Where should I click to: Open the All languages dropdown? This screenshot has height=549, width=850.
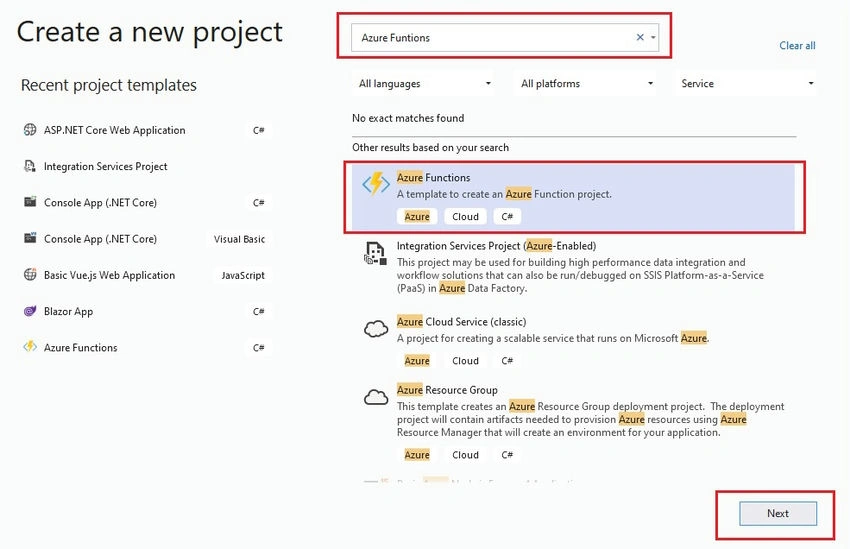pyautogui.click(x=423, y=83)
